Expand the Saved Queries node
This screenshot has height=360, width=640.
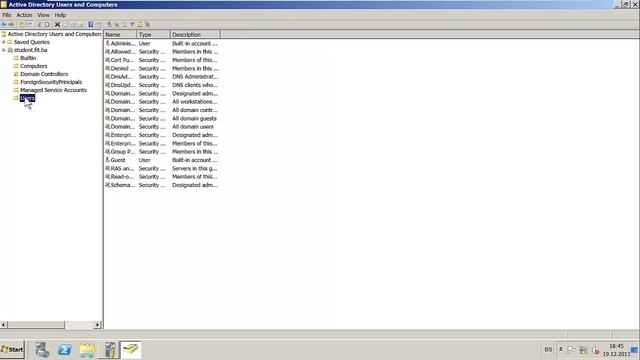[x=4, y=42]
